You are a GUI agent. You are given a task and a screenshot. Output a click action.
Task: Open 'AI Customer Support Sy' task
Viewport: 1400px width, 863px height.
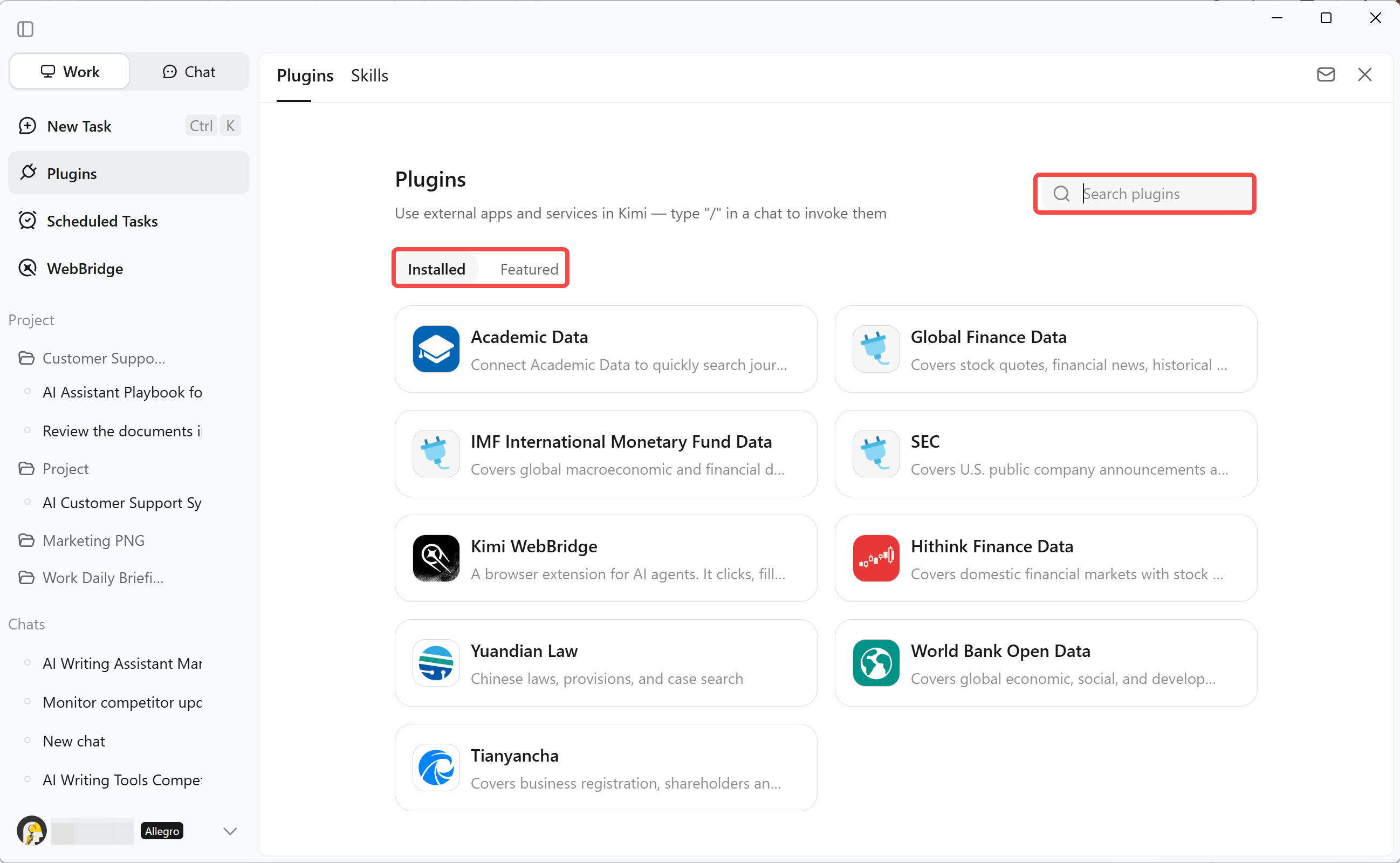coord(122,503)
